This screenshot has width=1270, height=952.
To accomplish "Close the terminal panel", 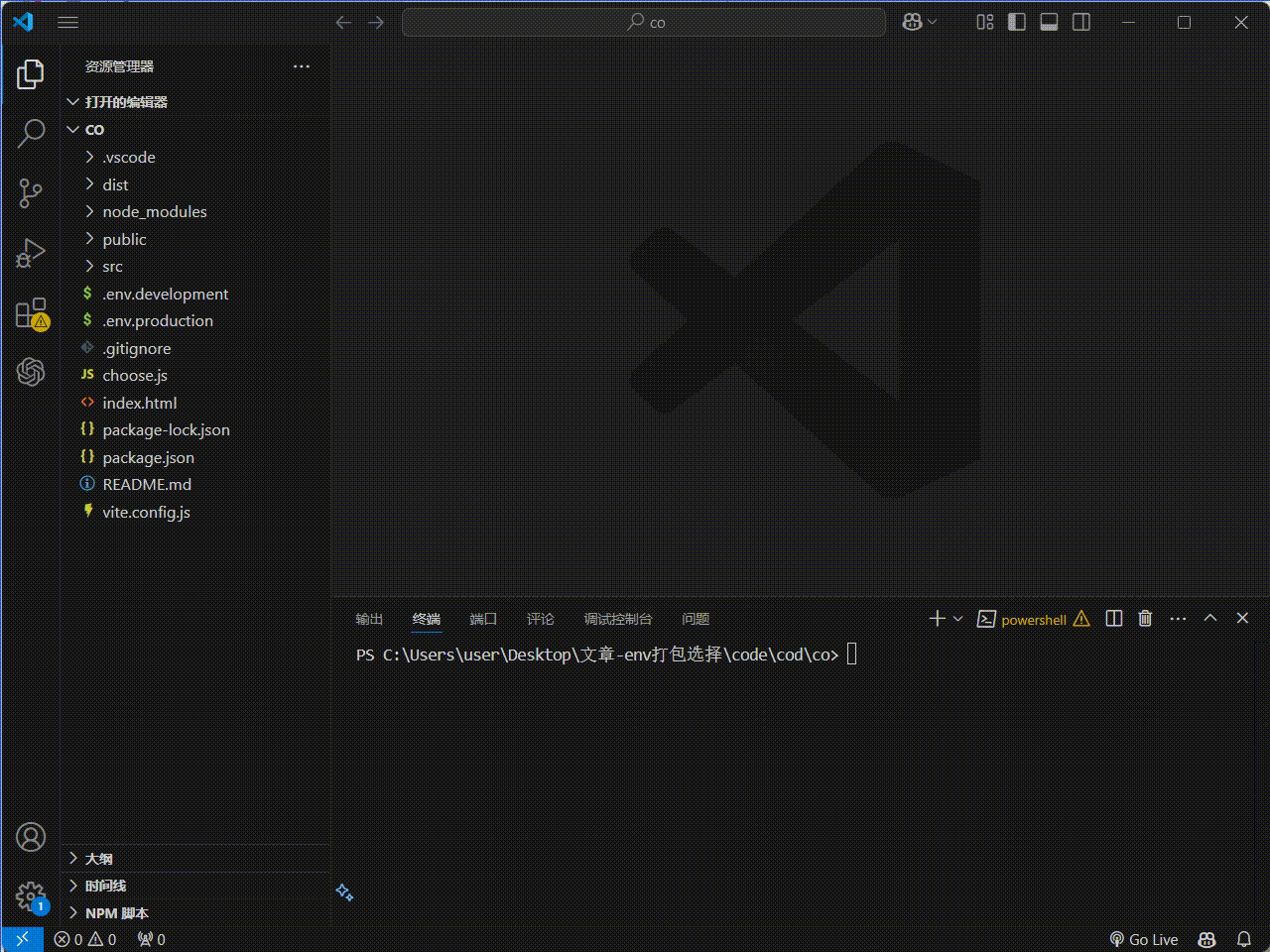I will pyautogui.click(x=1242, y=618).
